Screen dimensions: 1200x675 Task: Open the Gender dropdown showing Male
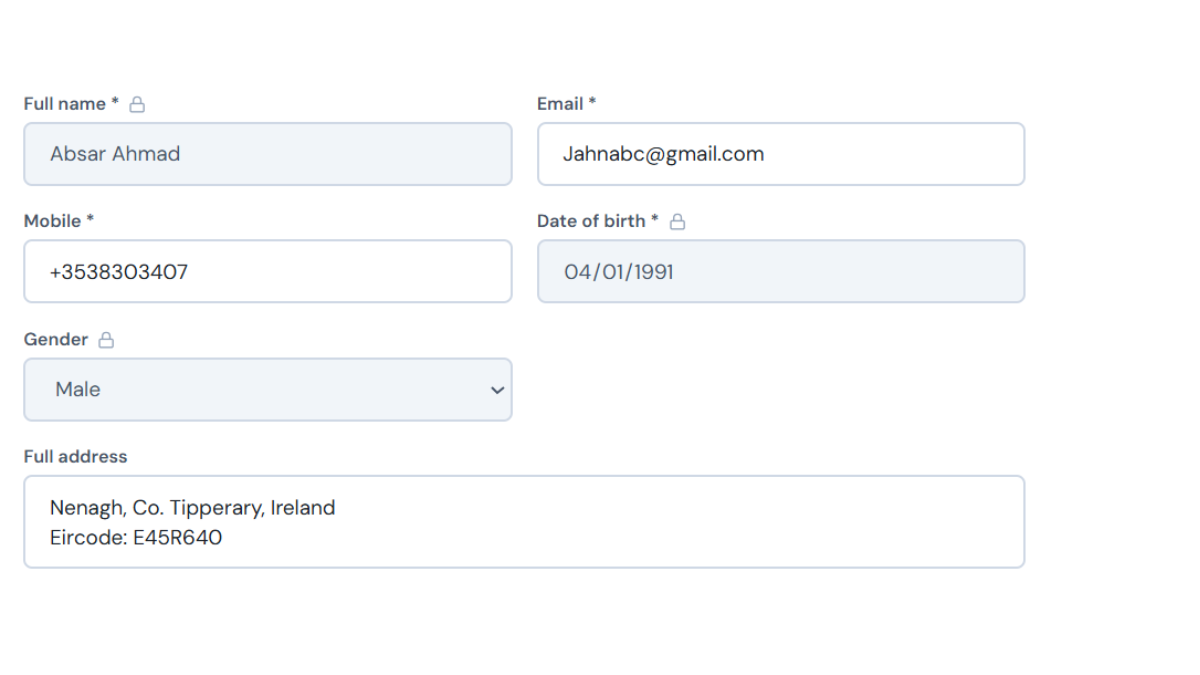(x=268, y=390)
